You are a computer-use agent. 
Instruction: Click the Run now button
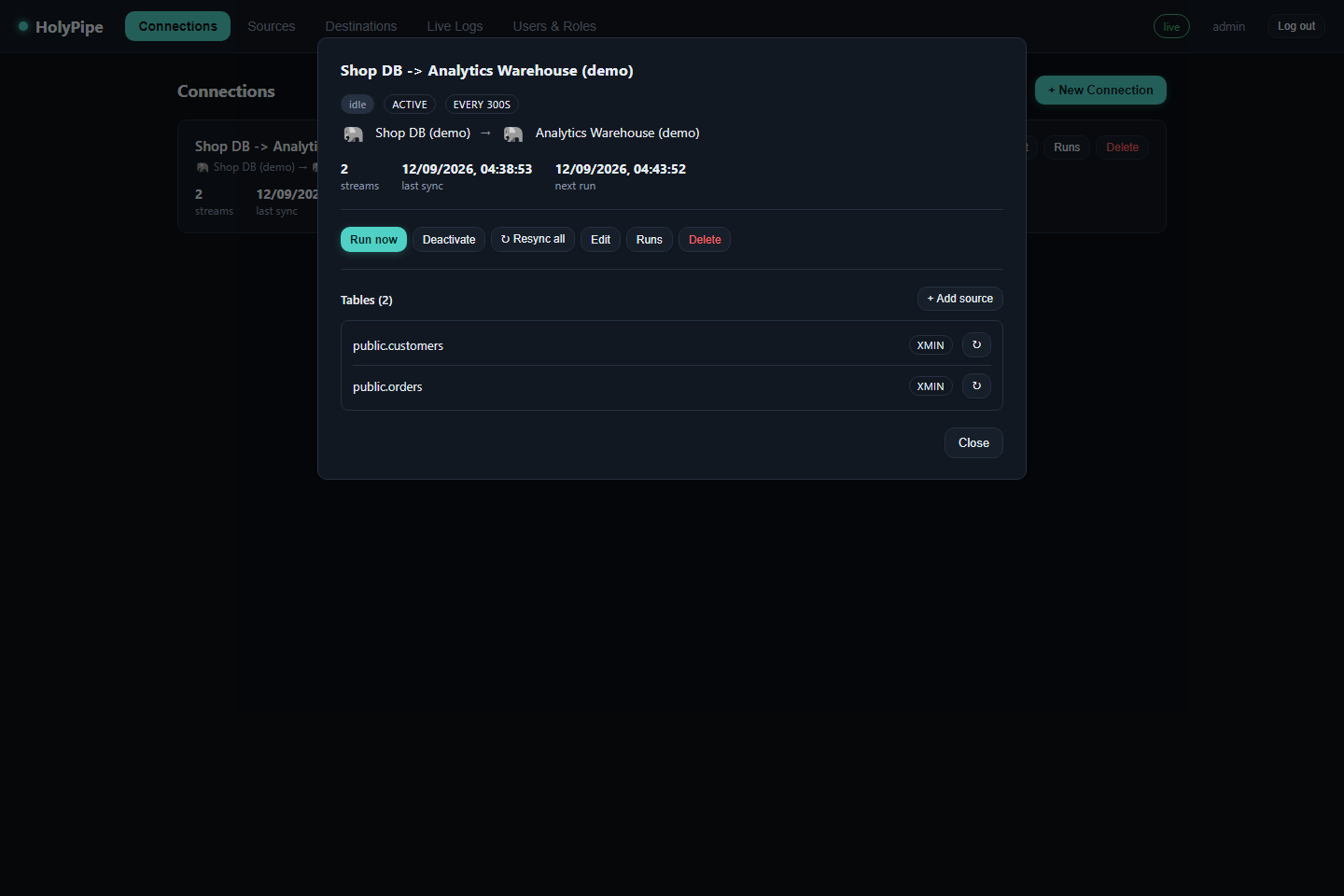pos(373,240)
